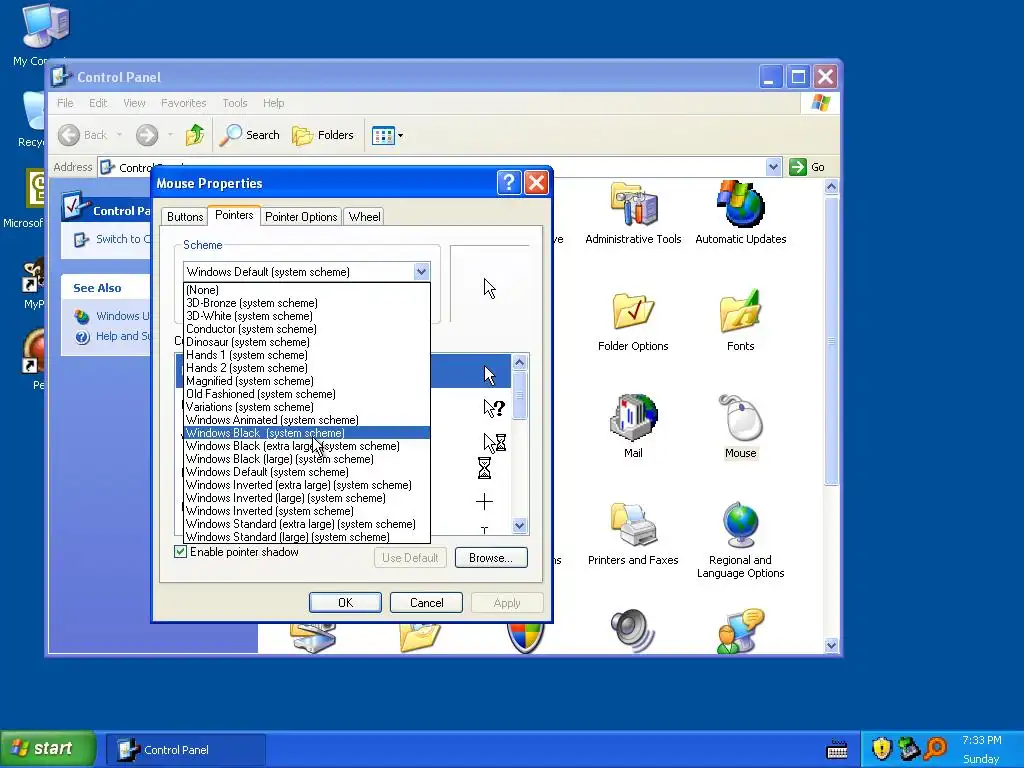Open the address bar dropdown arrow
Viewport: 1024px width, 768px height.
773,167
